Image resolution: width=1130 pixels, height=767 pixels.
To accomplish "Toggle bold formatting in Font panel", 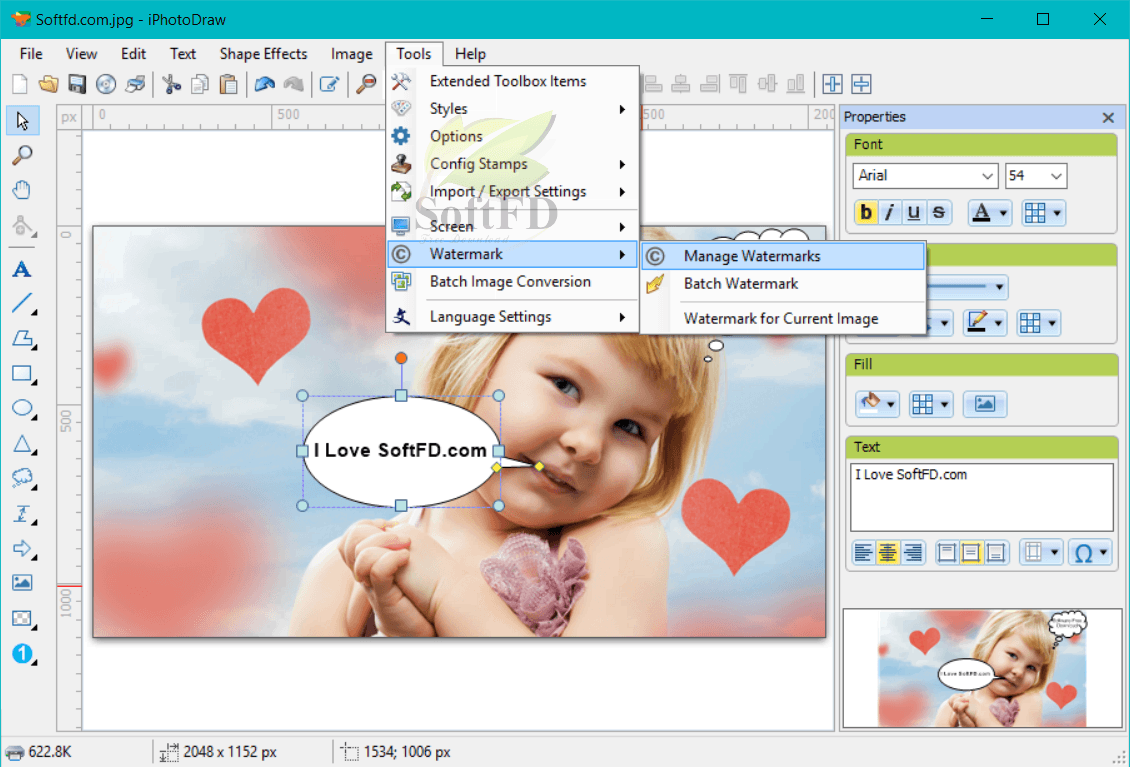I will point(866,213).
